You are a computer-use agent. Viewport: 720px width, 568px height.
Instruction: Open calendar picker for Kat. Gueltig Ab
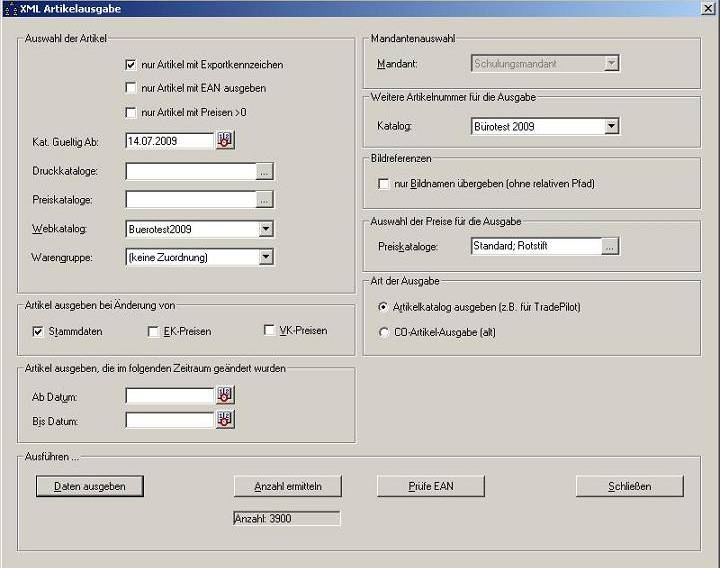[x=225, y=141]
